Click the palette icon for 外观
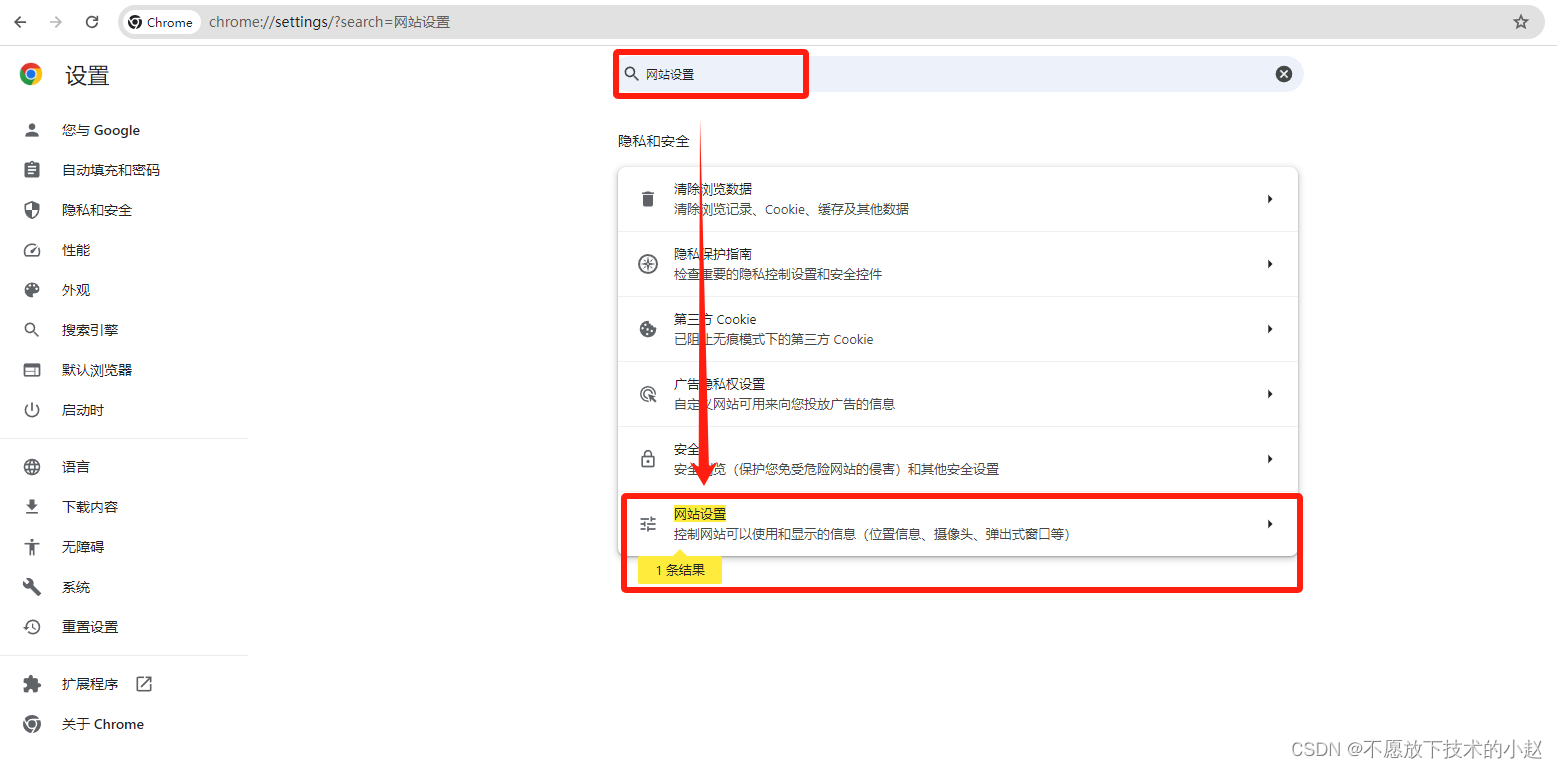 32,290
